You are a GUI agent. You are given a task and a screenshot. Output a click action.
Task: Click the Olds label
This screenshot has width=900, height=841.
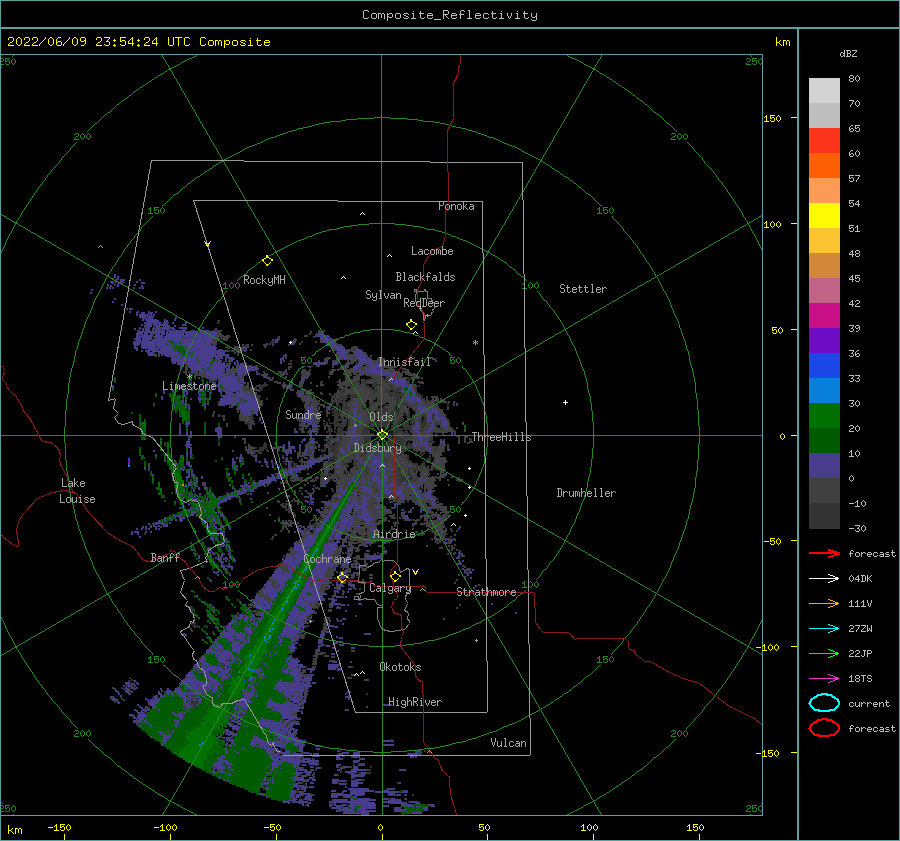[x=381, y=417]
